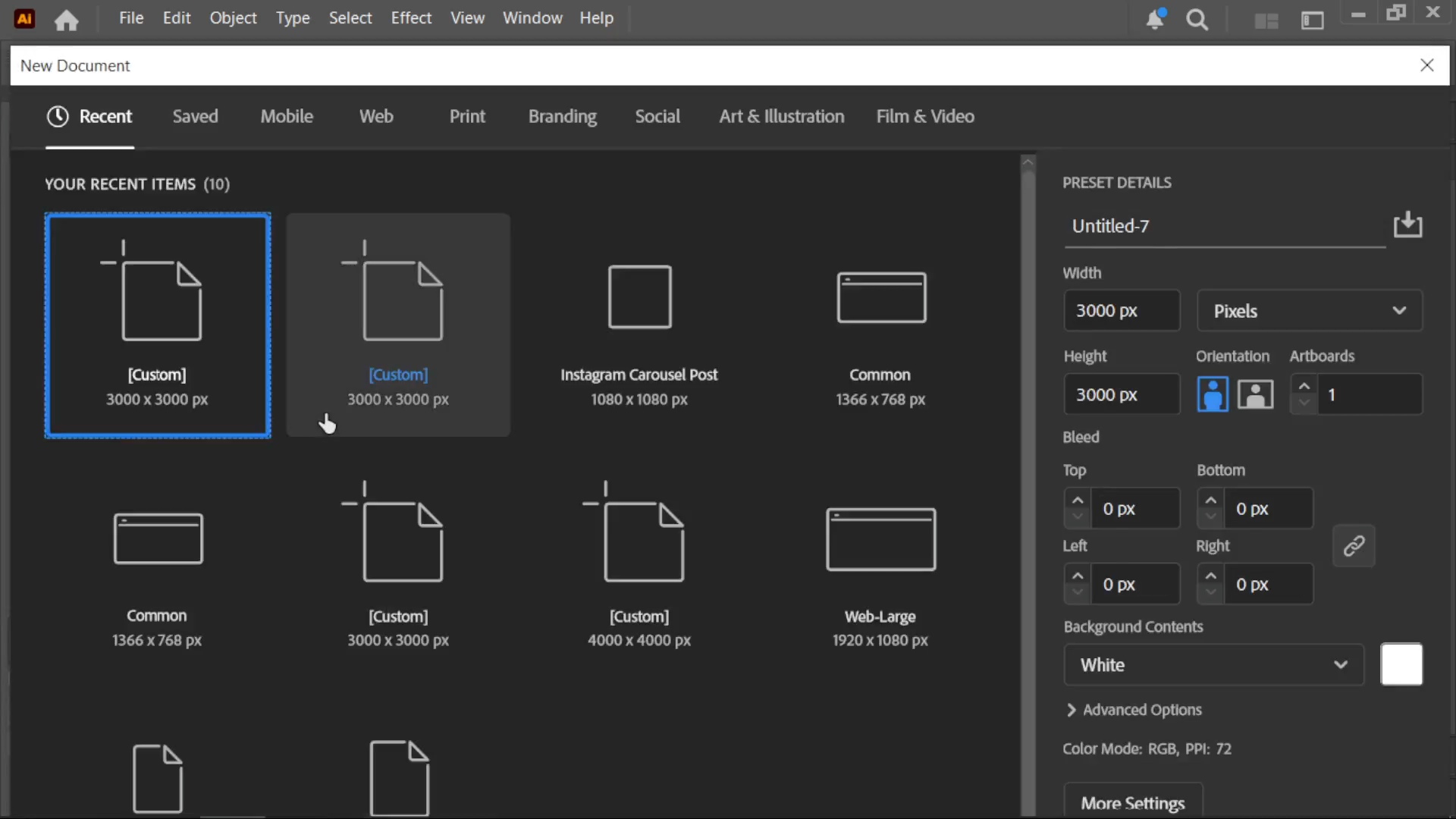Open the Background Contents White dropdown
Viewport: 1456px width, 819px height.
point(1213,665)
